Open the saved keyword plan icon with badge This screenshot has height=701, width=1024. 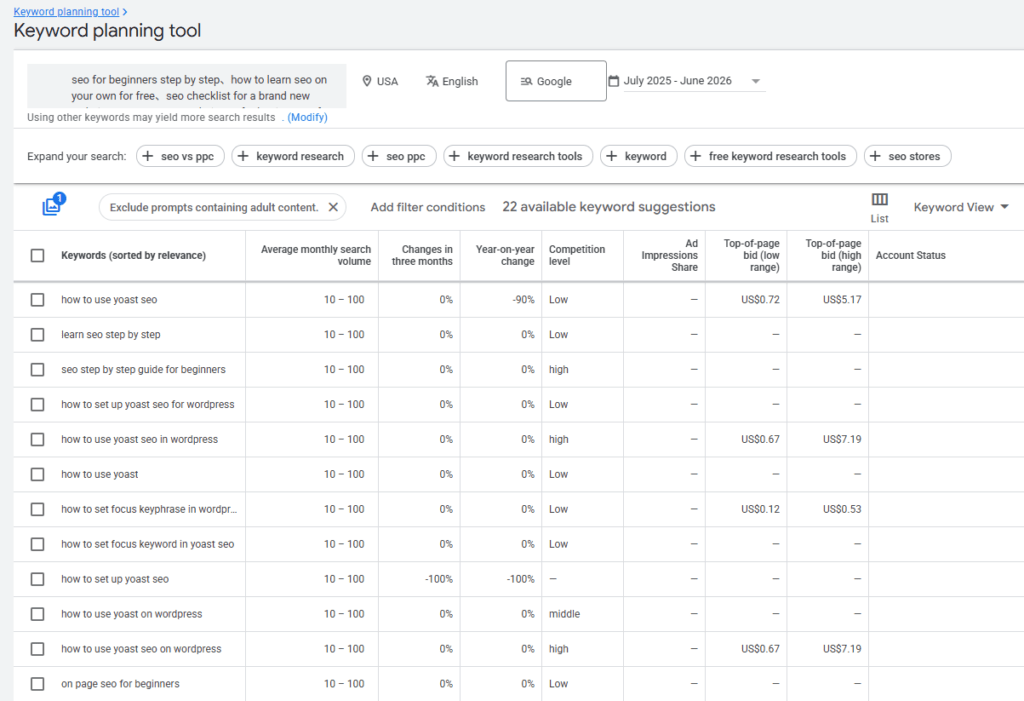coord(54,204)
